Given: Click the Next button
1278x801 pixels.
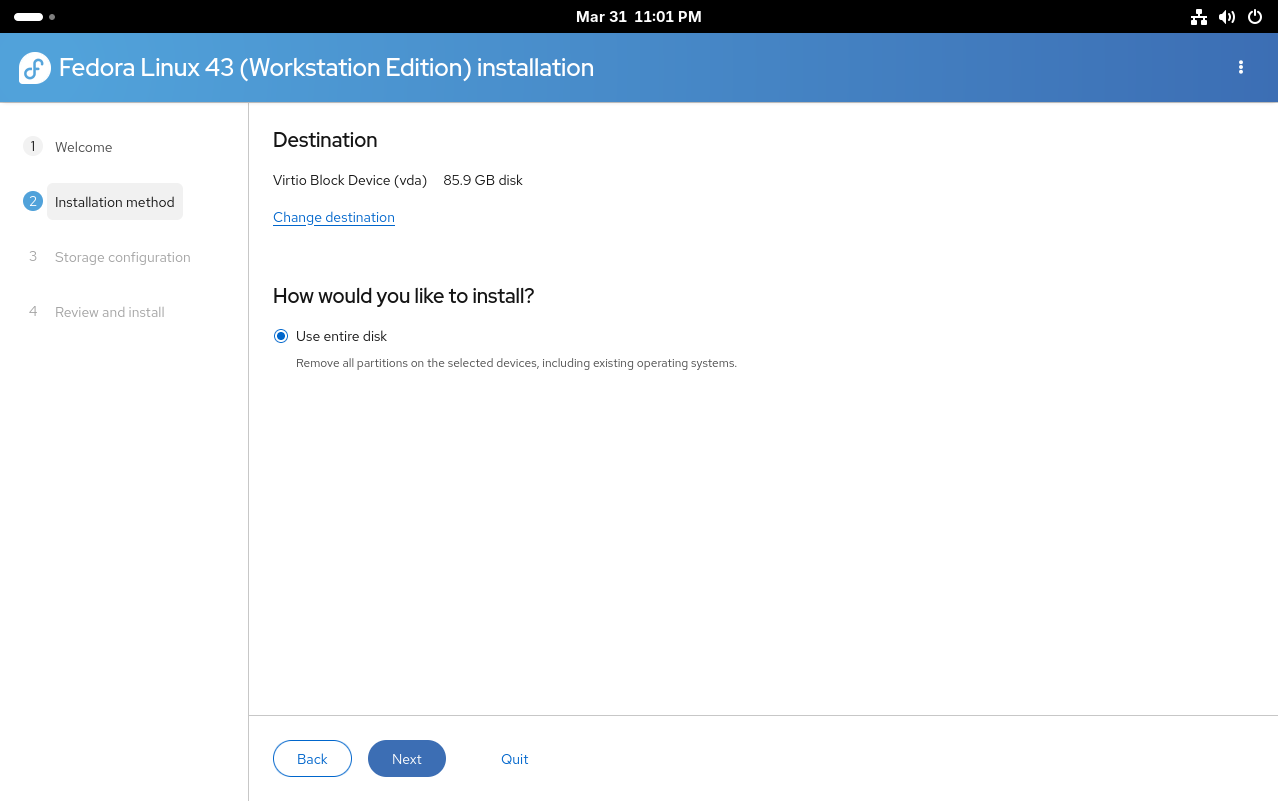Looking at the screenshot, I should point(407,759).
